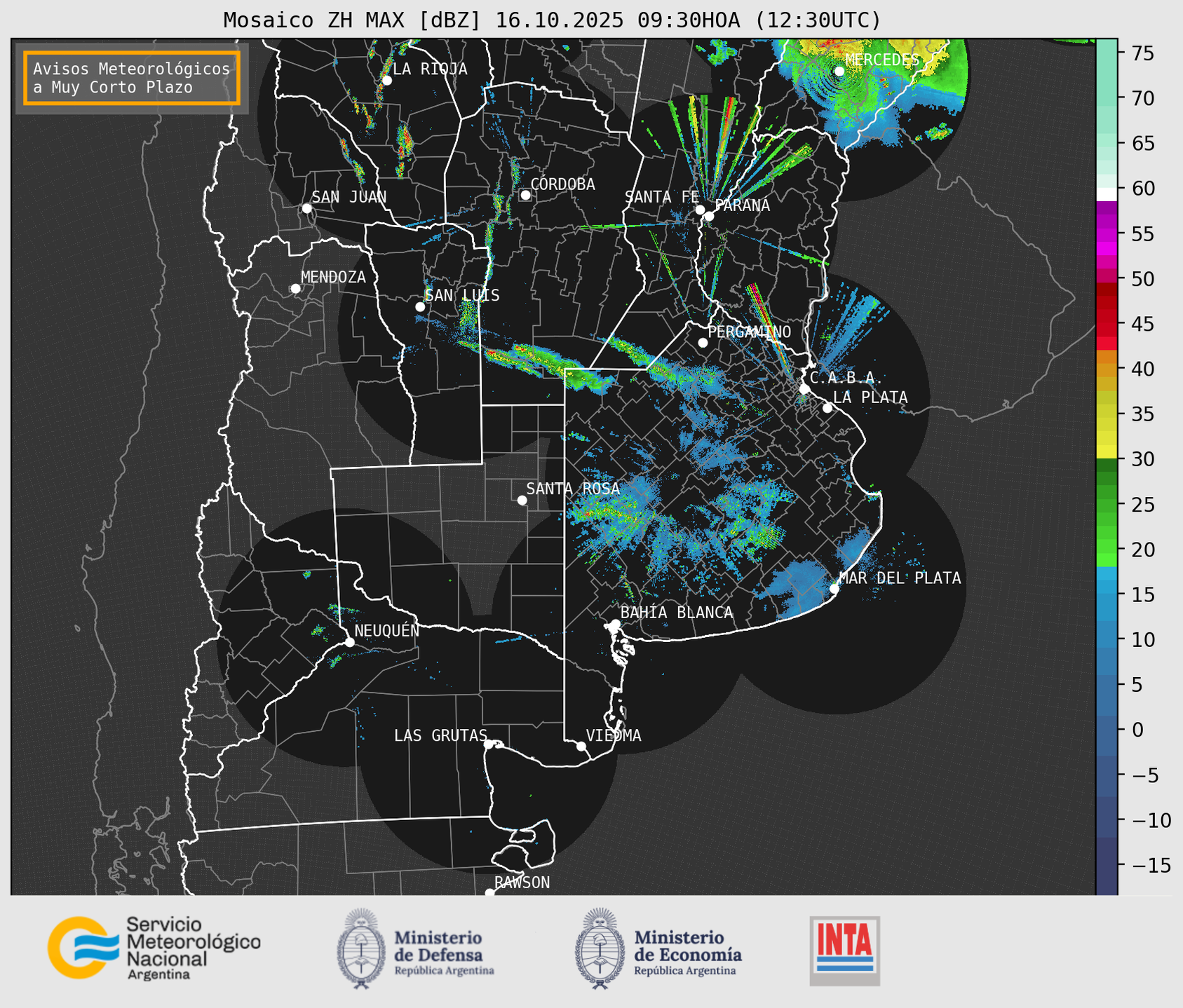Click the Ministerio de Defensa coat of arms

pyautogui.click(x=361, y=948)
